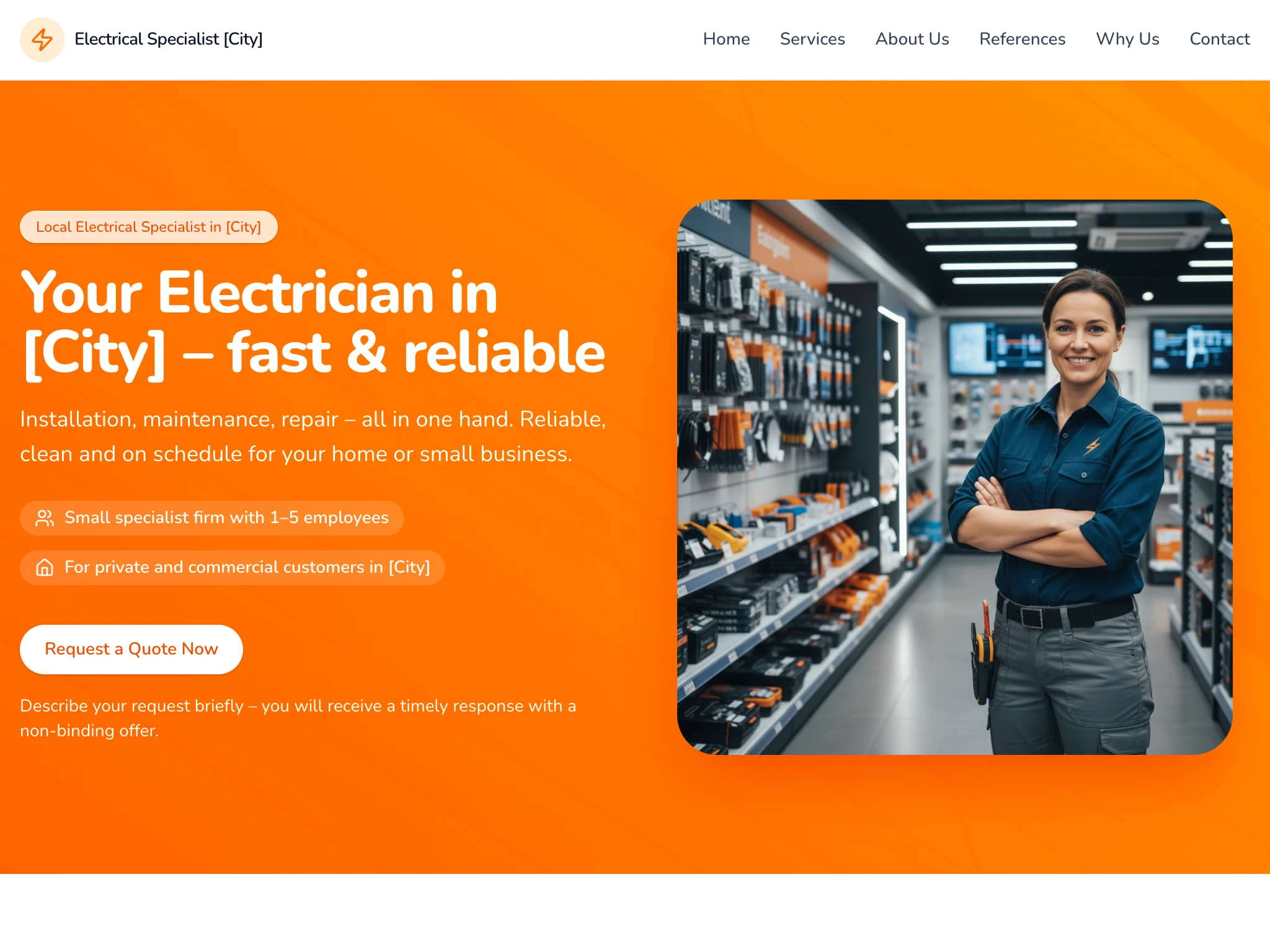This screenshot has height=952, width=1270.
Task: Click the lightning bolt logo icon
Action: tap(42, 40)
